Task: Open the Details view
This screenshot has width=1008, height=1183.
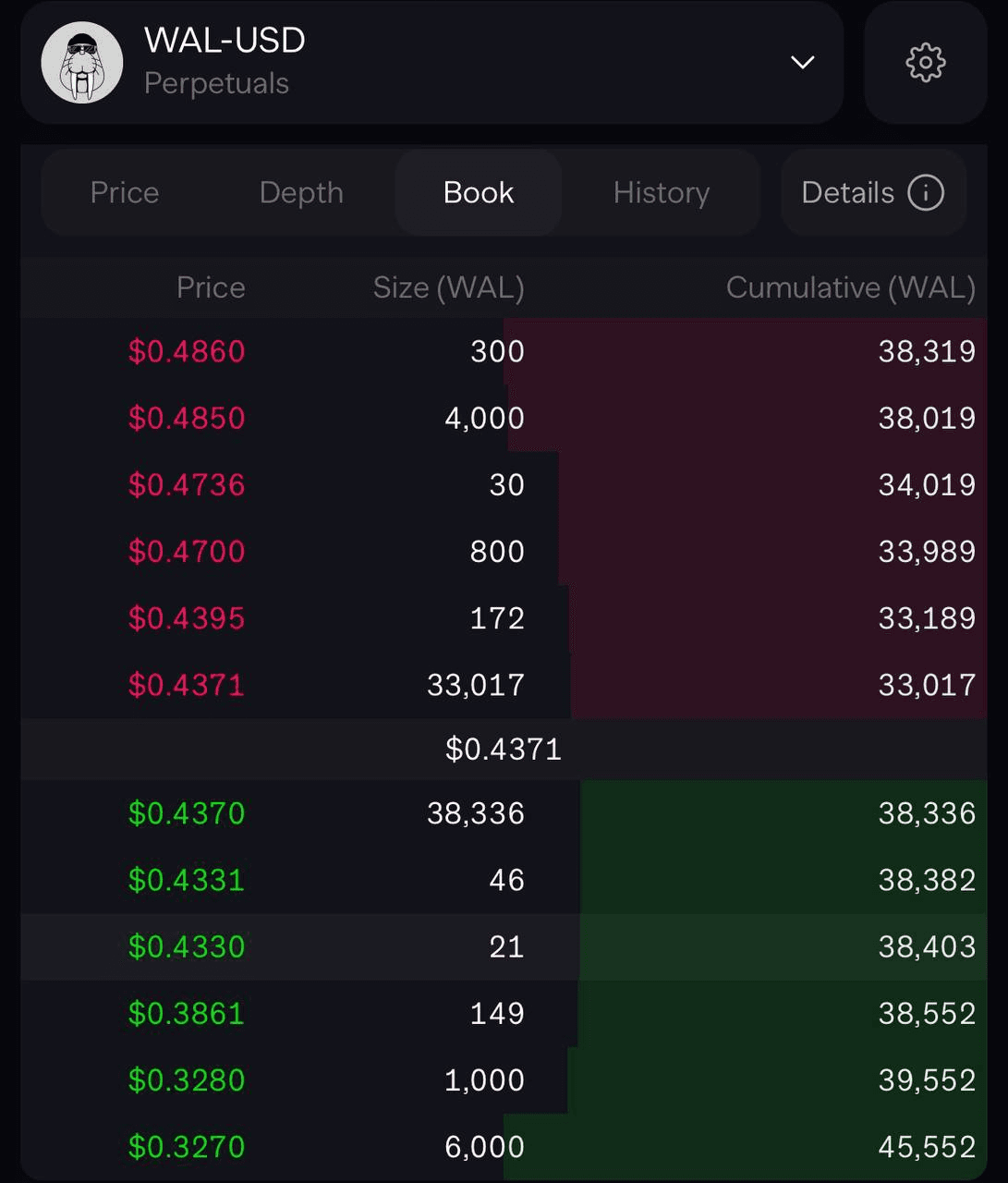Action: click(848, 193)
